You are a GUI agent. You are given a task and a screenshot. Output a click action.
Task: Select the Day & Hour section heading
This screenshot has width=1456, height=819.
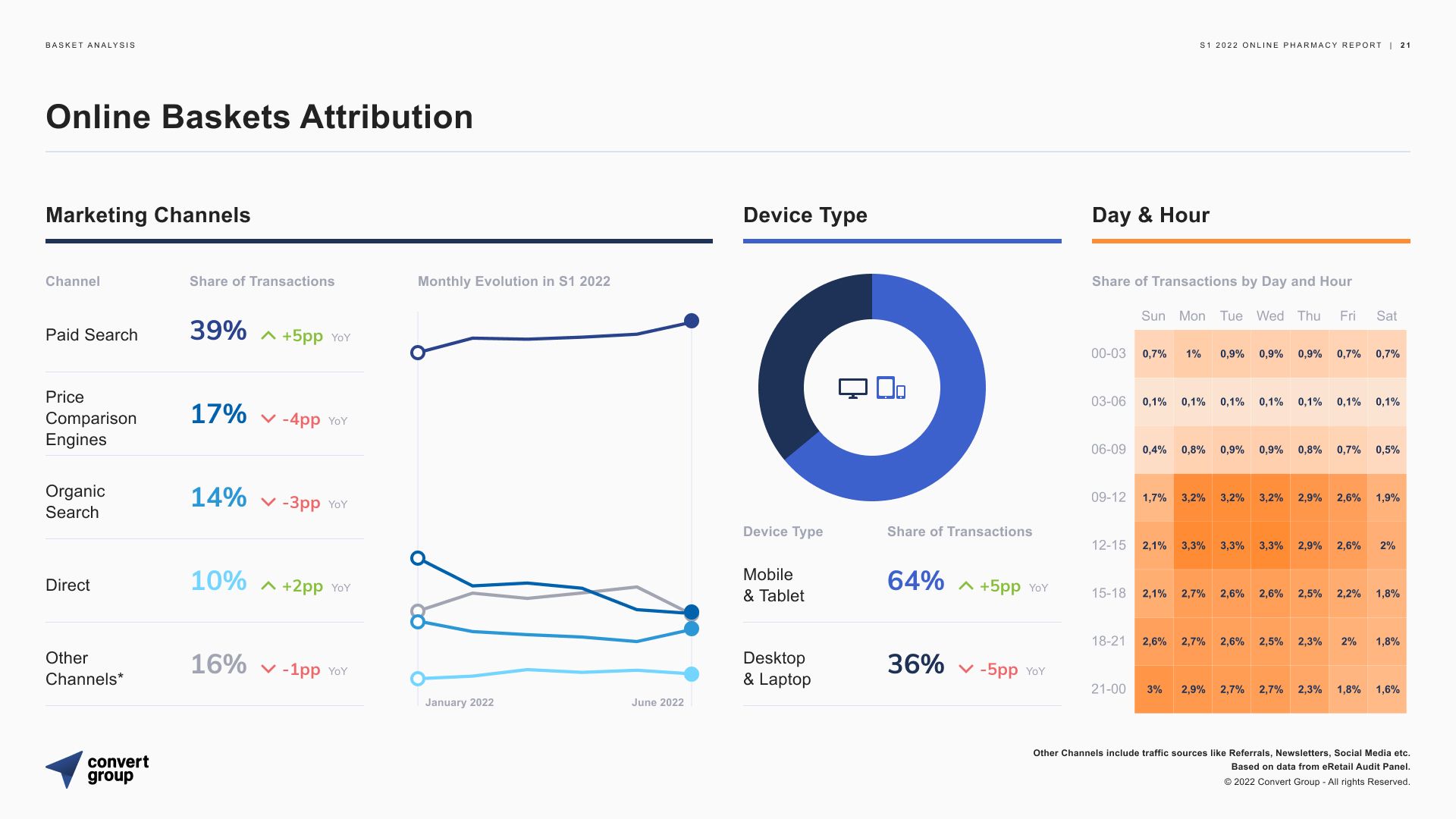1150,215
